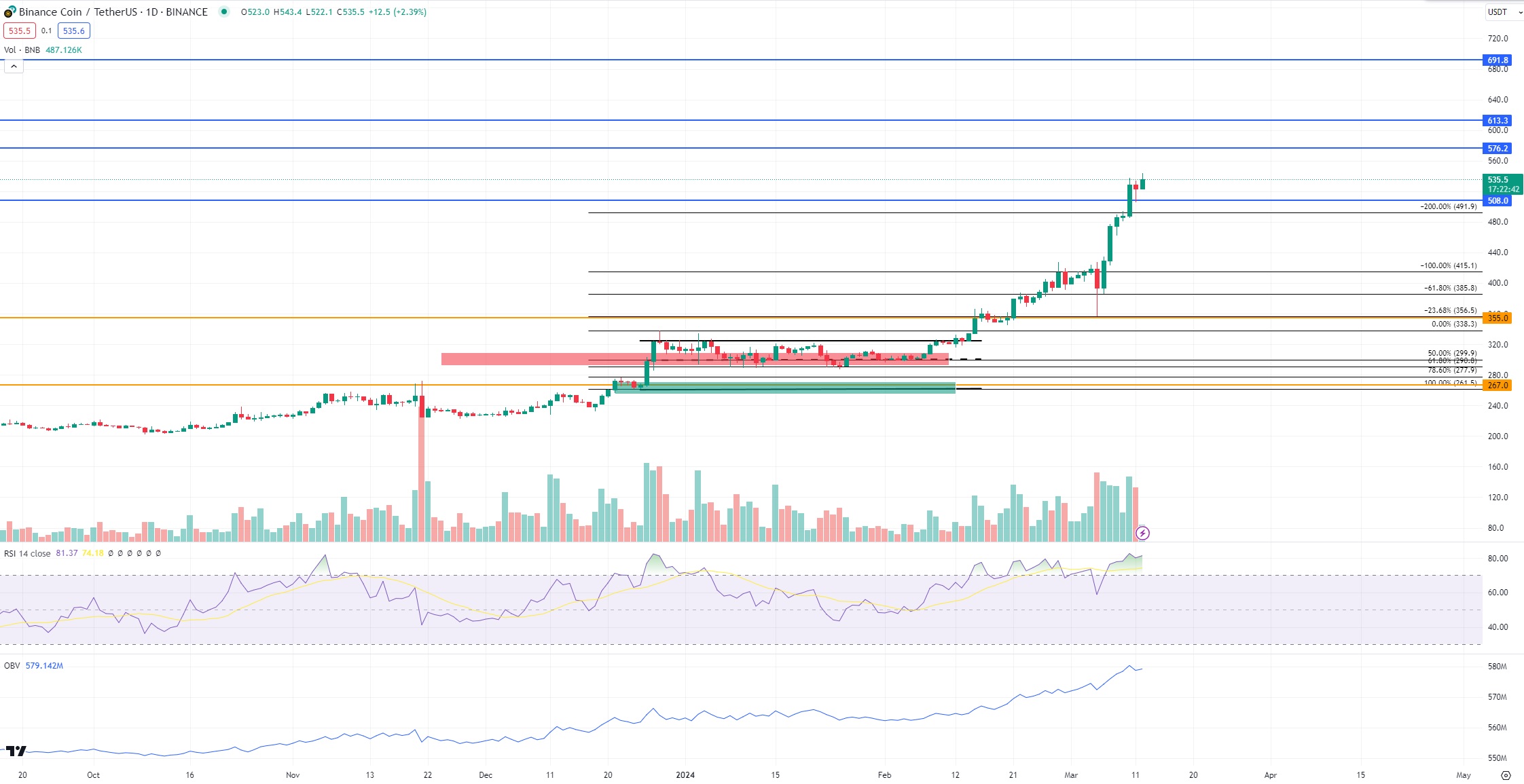The width and height of the screenshot is (1524, 784).
Task: Click the green market status dot
Action: [224, 12]
